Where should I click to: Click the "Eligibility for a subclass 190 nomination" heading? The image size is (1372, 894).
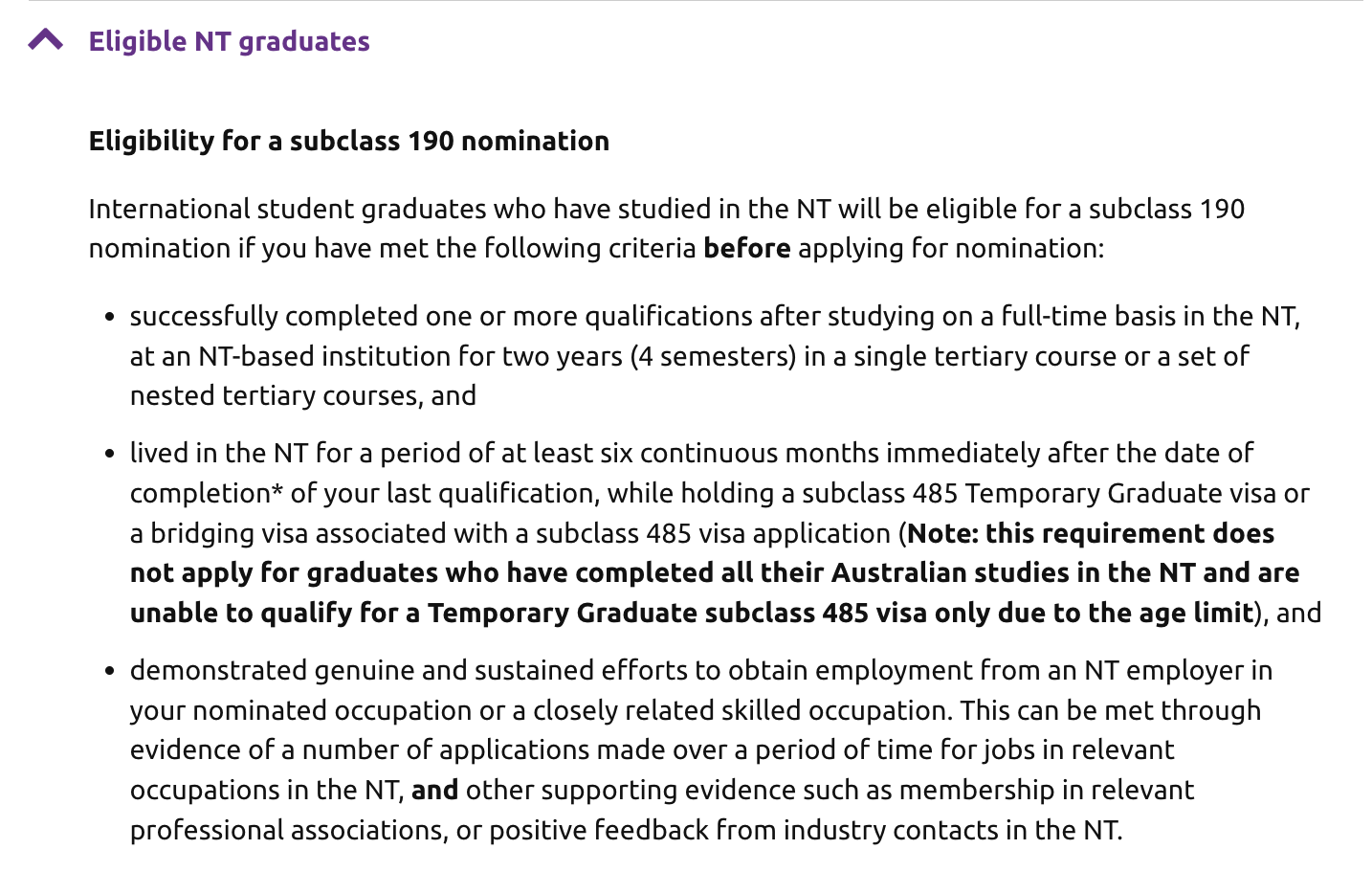pyautogui.click(x=348, y=141)
